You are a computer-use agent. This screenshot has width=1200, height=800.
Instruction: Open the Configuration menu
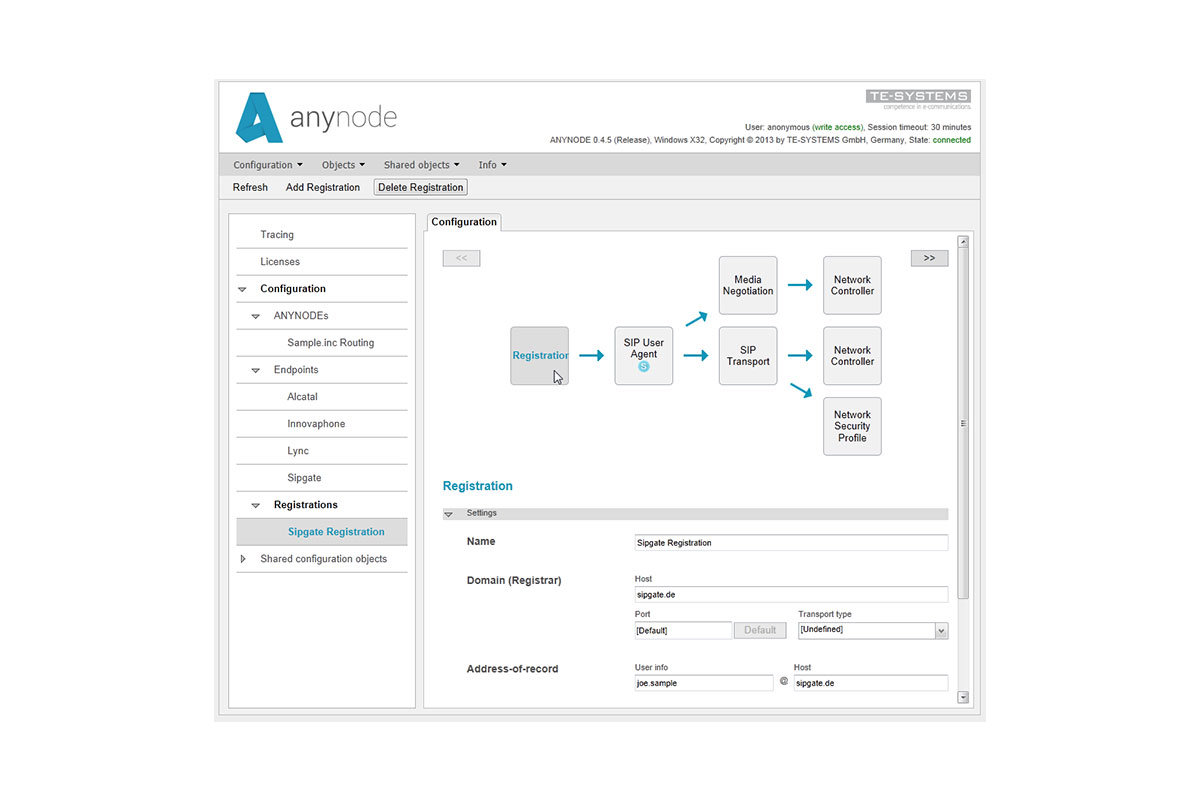click(268, 165)
